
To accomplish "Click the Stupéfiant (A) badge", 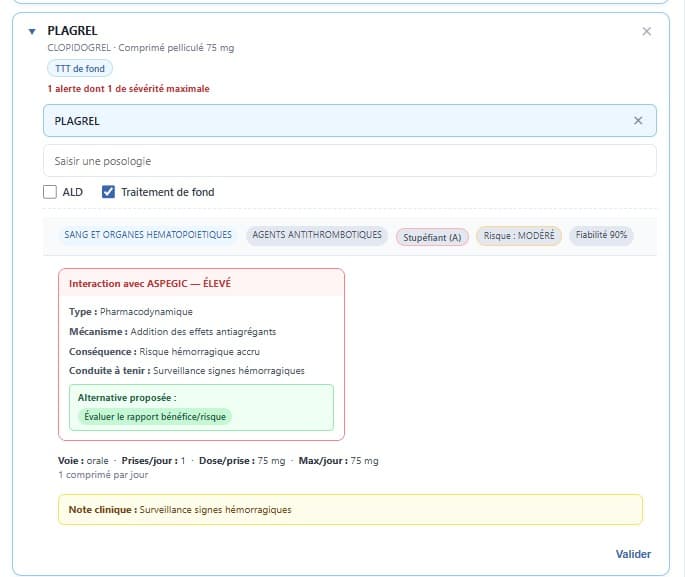I will pyautogui.click(x=432, y=237).
